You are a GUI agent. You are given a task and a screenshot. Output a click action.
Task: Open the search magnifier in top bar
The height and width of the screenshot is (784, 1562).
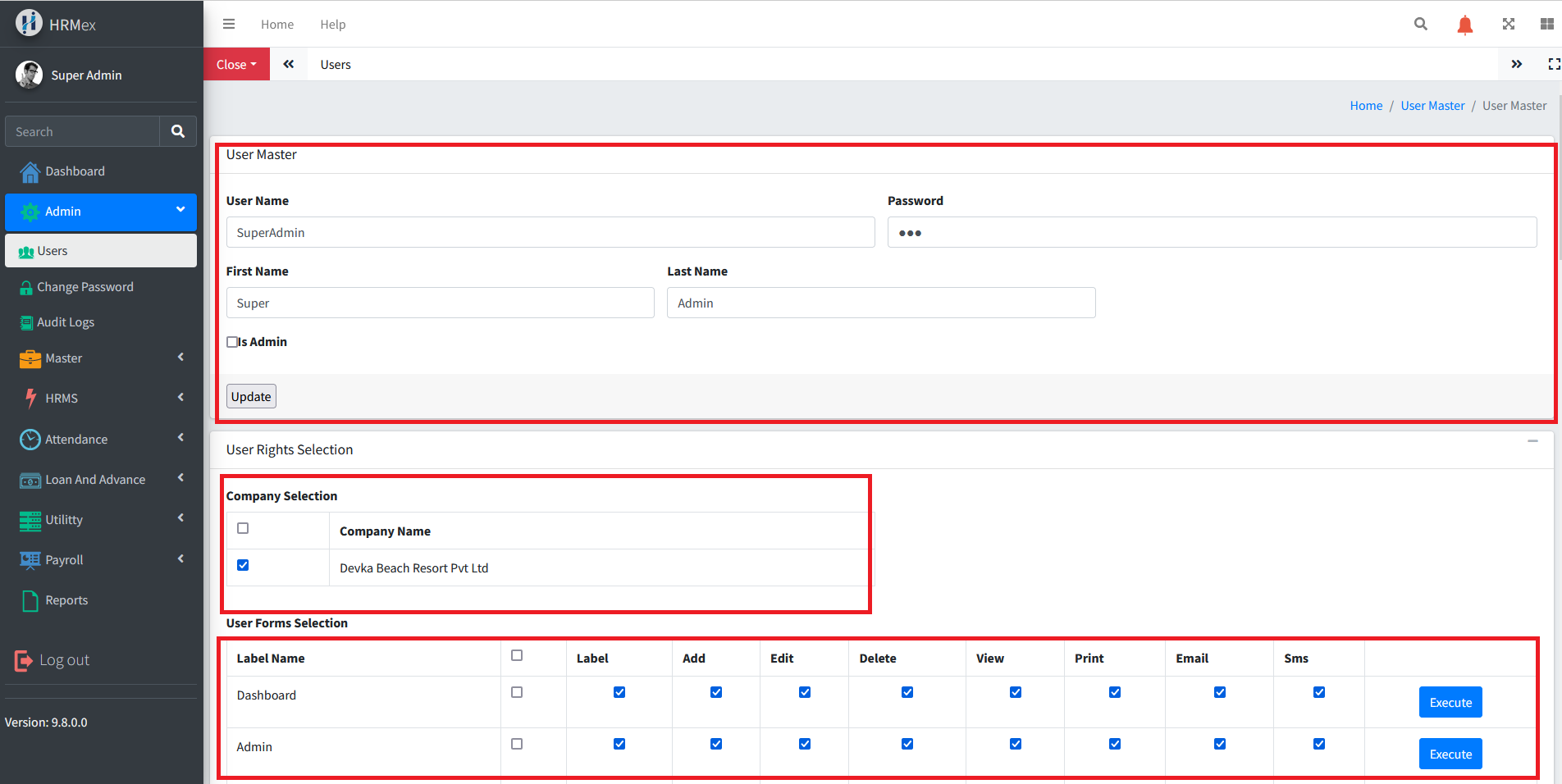(x=1421, y=25)
